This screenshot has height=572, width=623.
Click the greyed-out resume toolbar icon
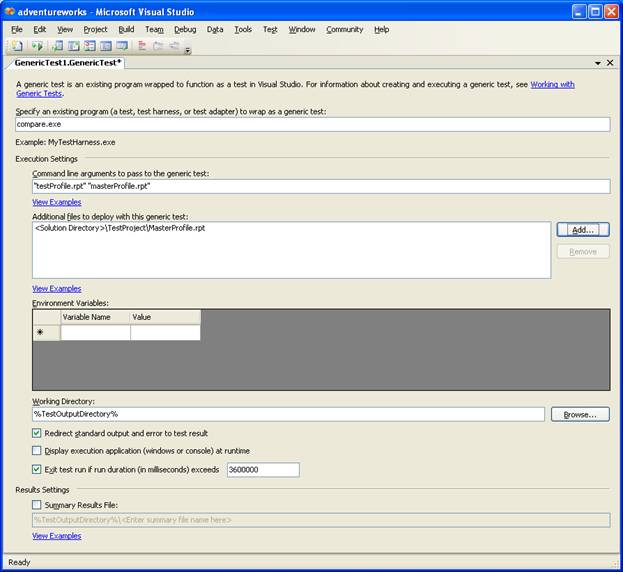pos(174,46)
